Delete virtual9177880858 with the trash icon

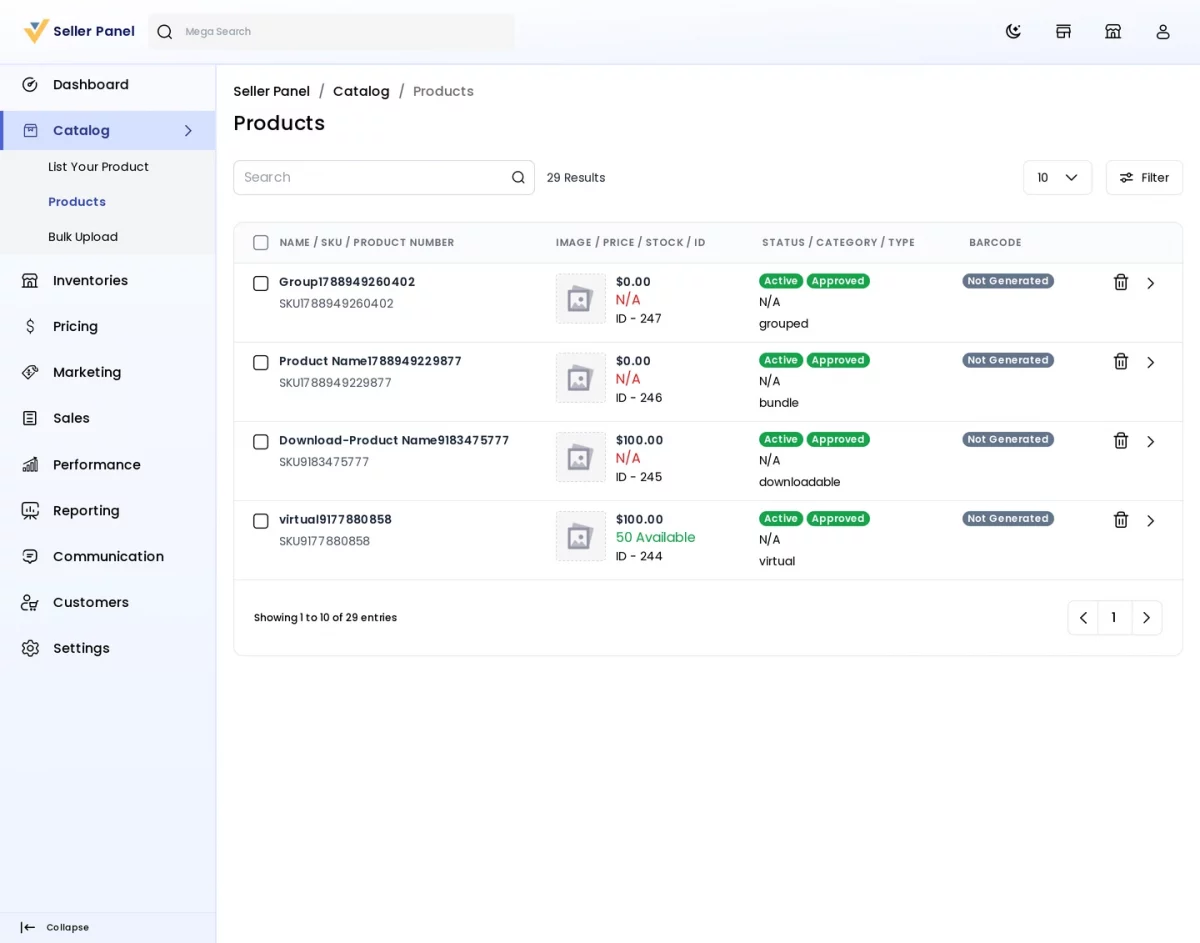pyautogui.click(x=1121, y=520)
